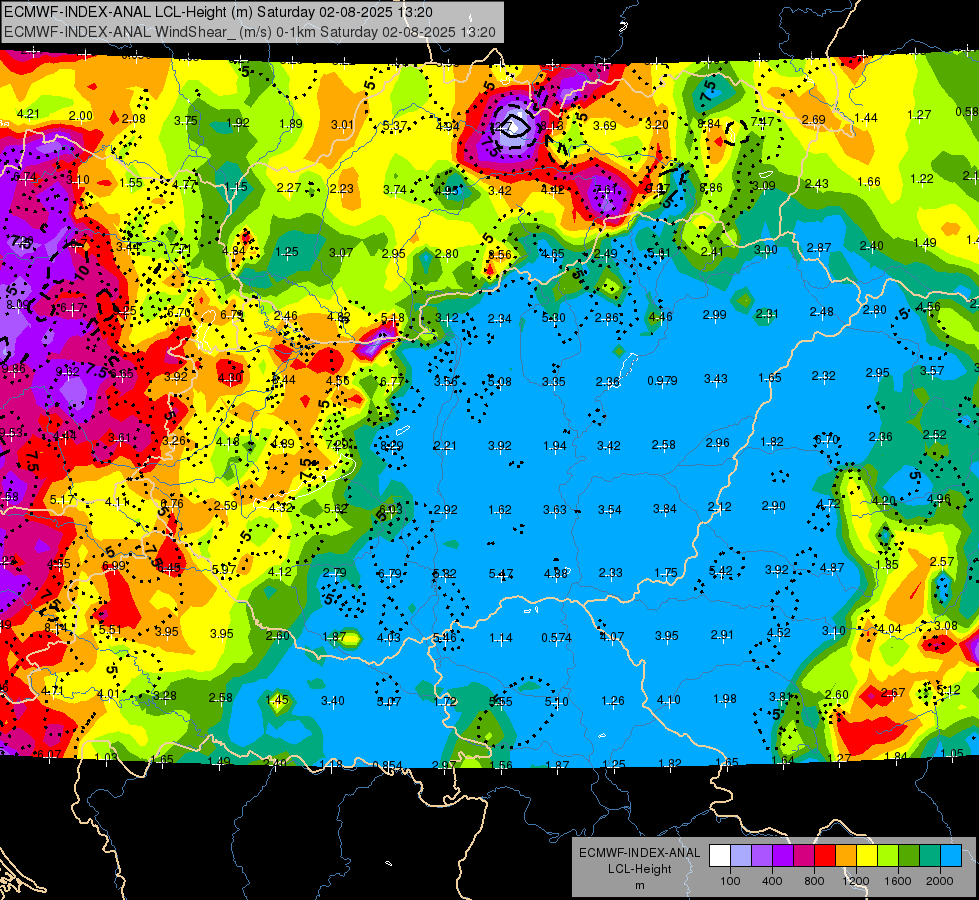Click the wind shear value 4.46
979x900 pixels.
660,317
